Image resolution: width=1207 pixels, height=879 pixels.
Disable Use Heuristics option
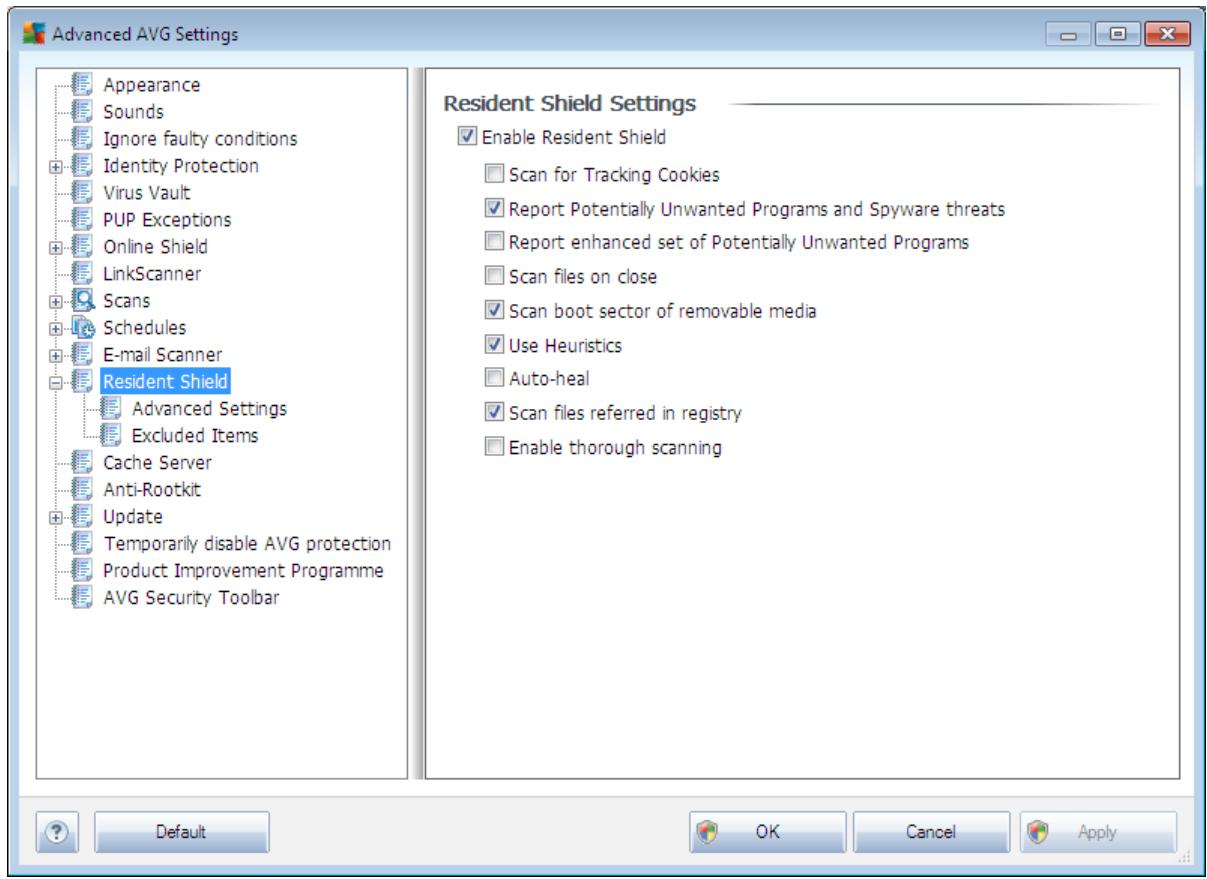pyautogui.click(x=493, y=346)
